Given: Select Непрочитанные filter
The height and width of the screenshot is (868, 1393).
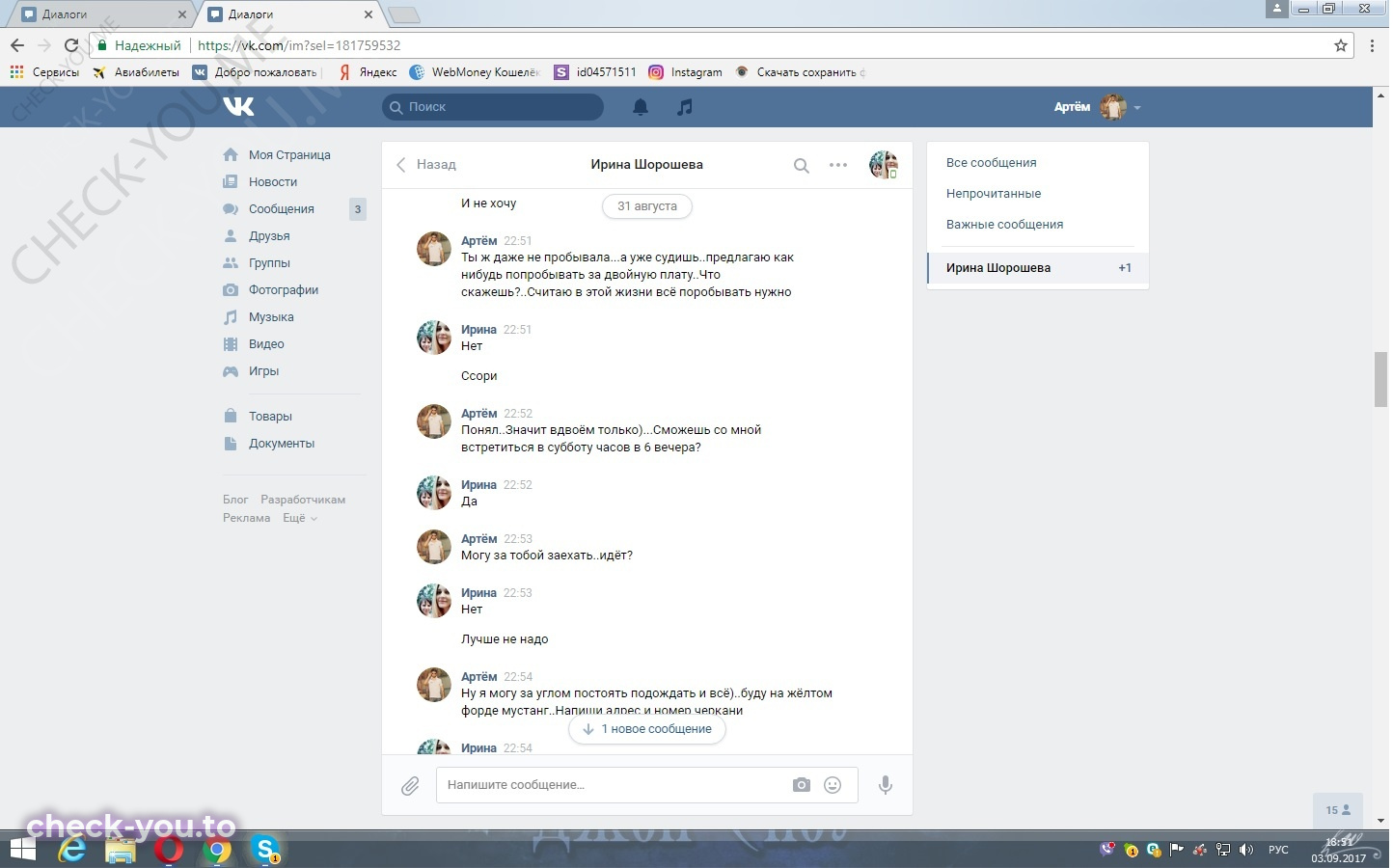Looking at the screenshot, I should point(994,194).
